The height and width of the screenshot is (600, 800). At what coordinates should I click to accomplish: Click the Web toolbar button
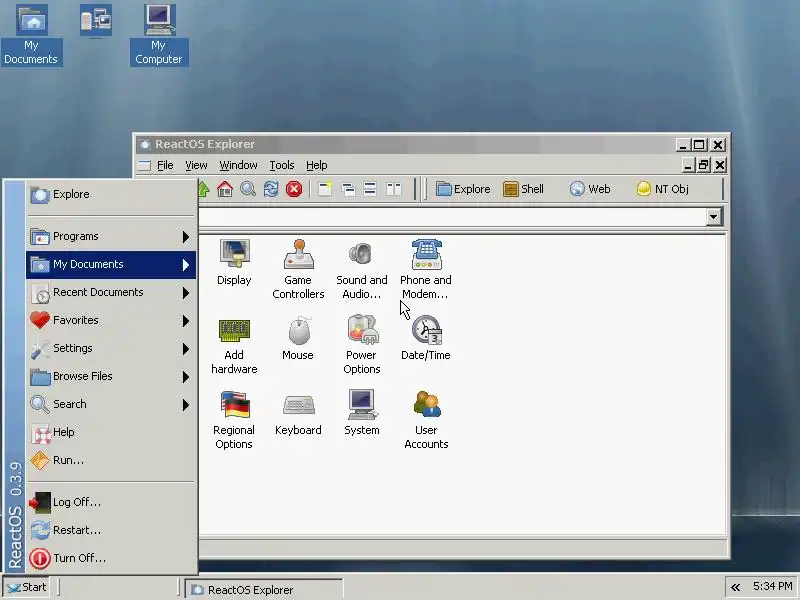click(590, 189)
